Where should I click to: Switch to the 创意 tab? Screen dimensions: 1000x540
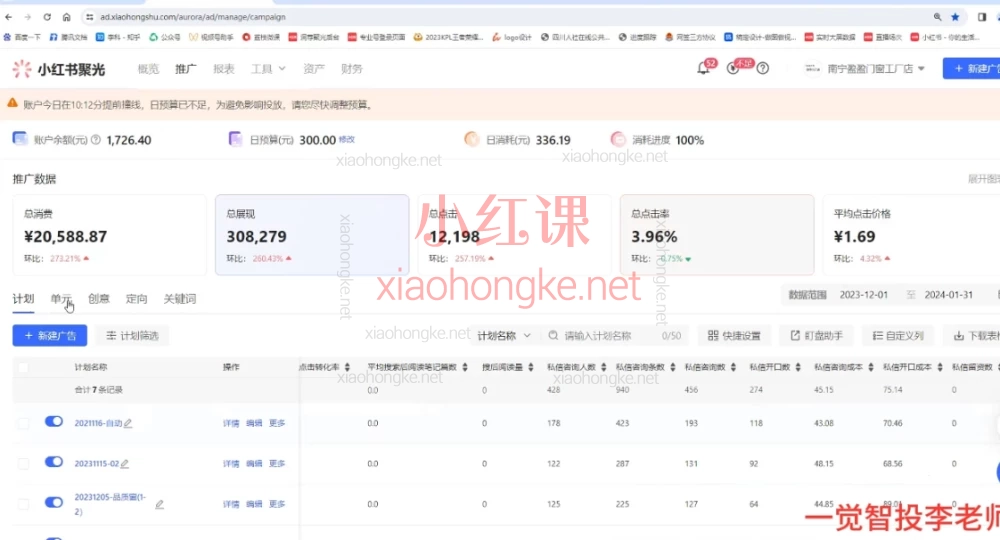99,299
